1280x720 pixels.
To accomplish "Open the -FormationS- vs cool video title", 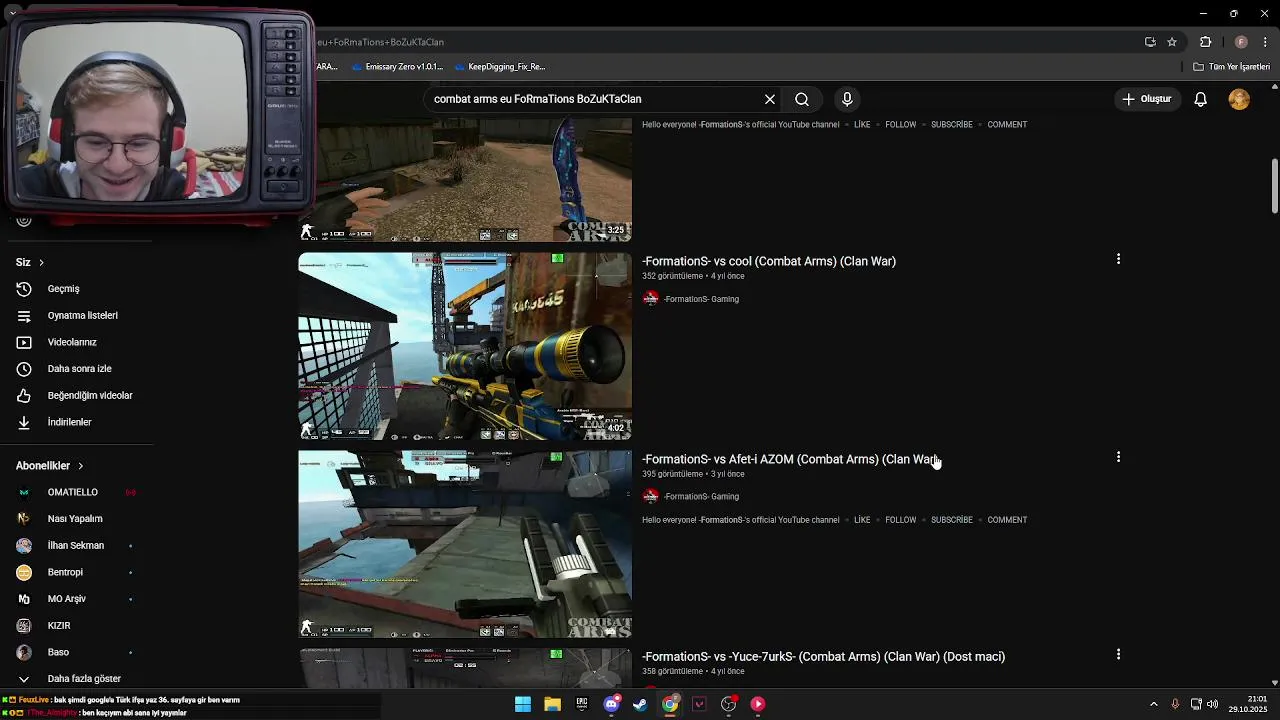I will pyautogui.click(x=769, y=261).
